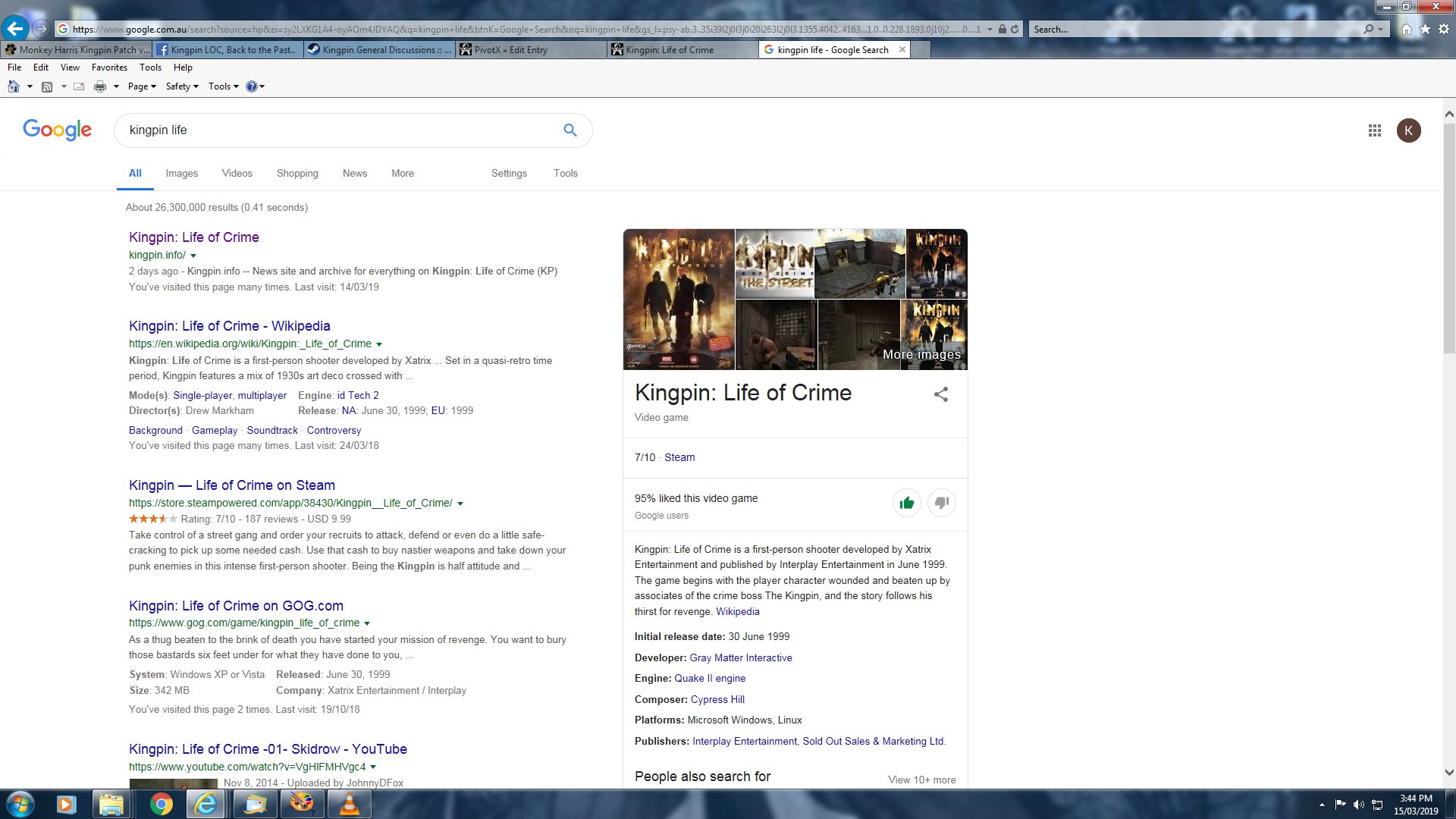Expand Steam result URL options arrow
This screenshot has height=819, width=1456.
[460, 504]
